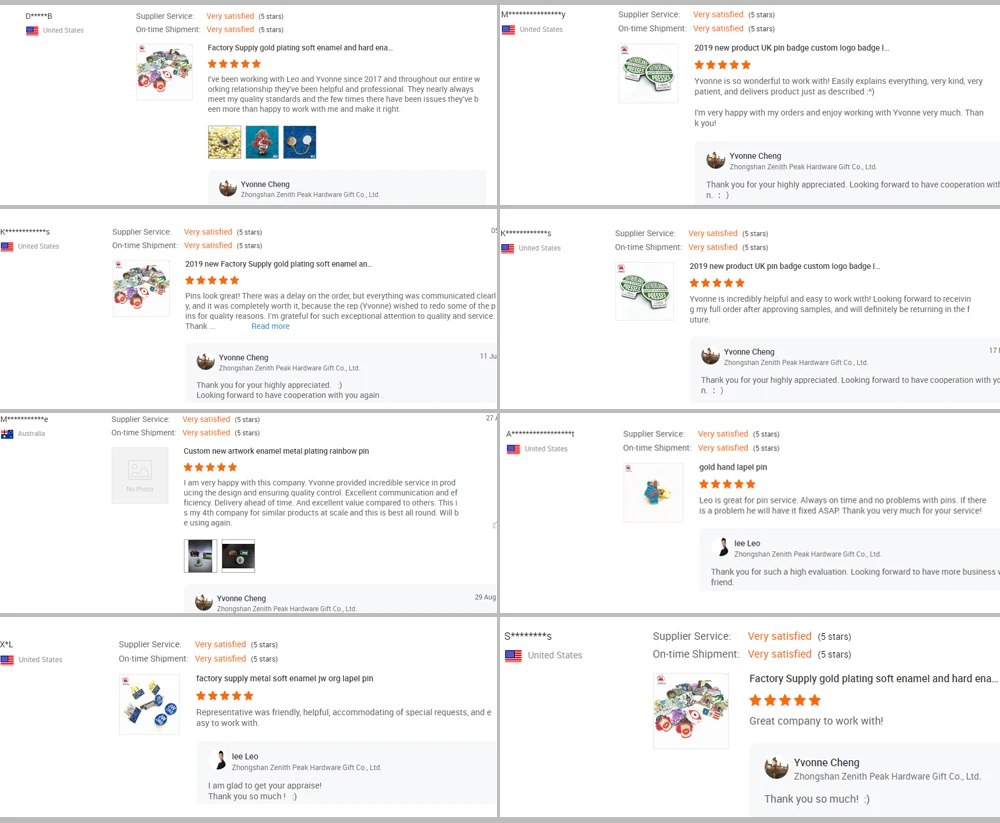Open the "factory supply metal soft enamel jw org lapel pin" title
Screen dimensions: 1000x823
pyautogui.click(x=284, y=678)
